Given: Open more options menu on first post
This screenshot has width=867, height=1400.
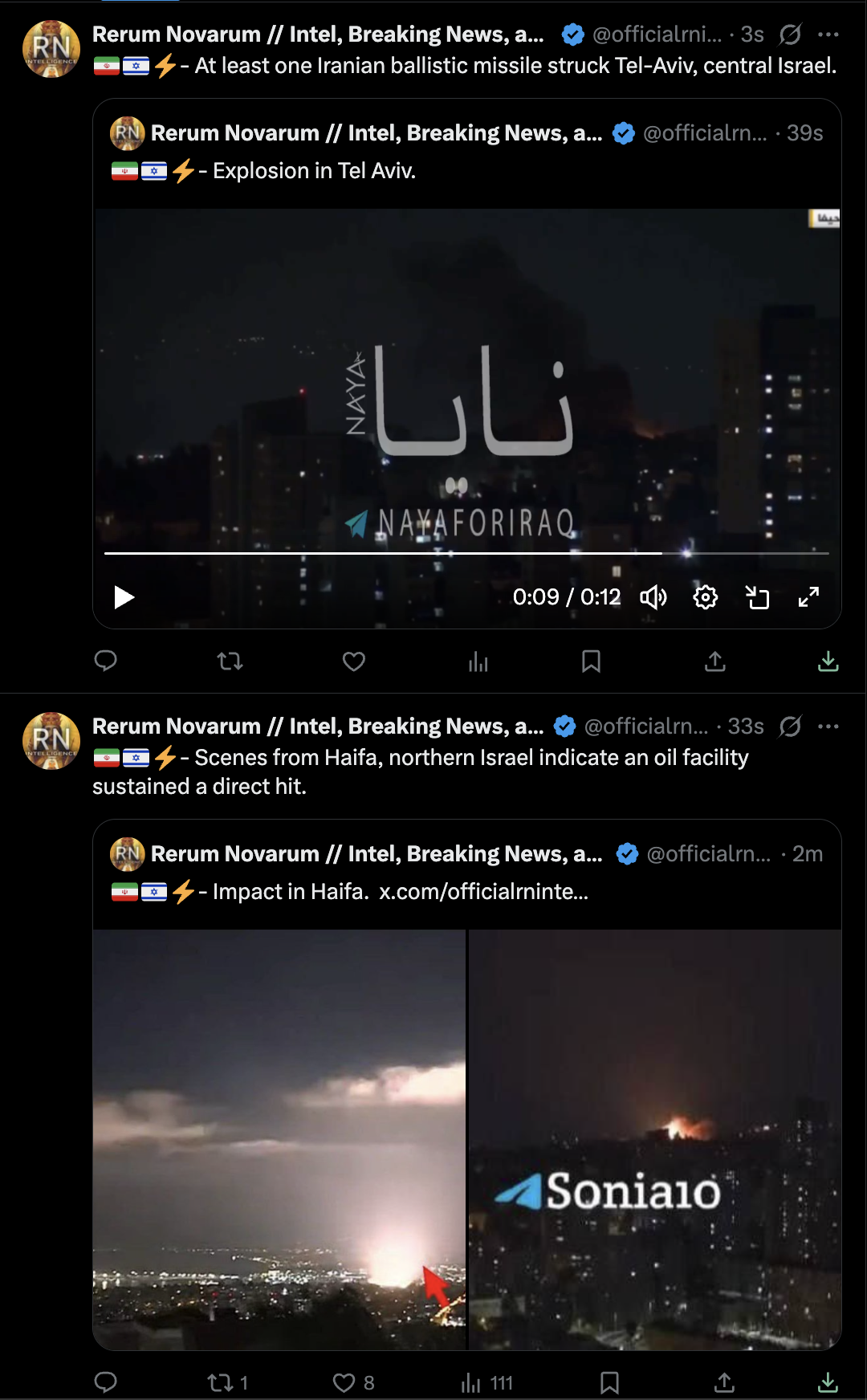Looking at the screenshot, I should point(828,35).
